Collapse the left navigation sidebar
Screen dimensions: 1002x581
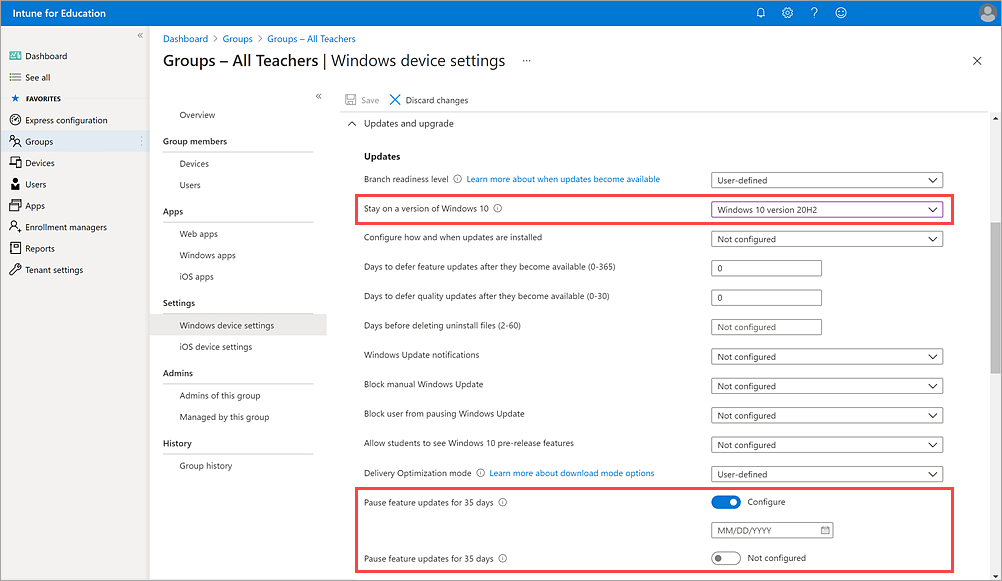tap(140, 36)
